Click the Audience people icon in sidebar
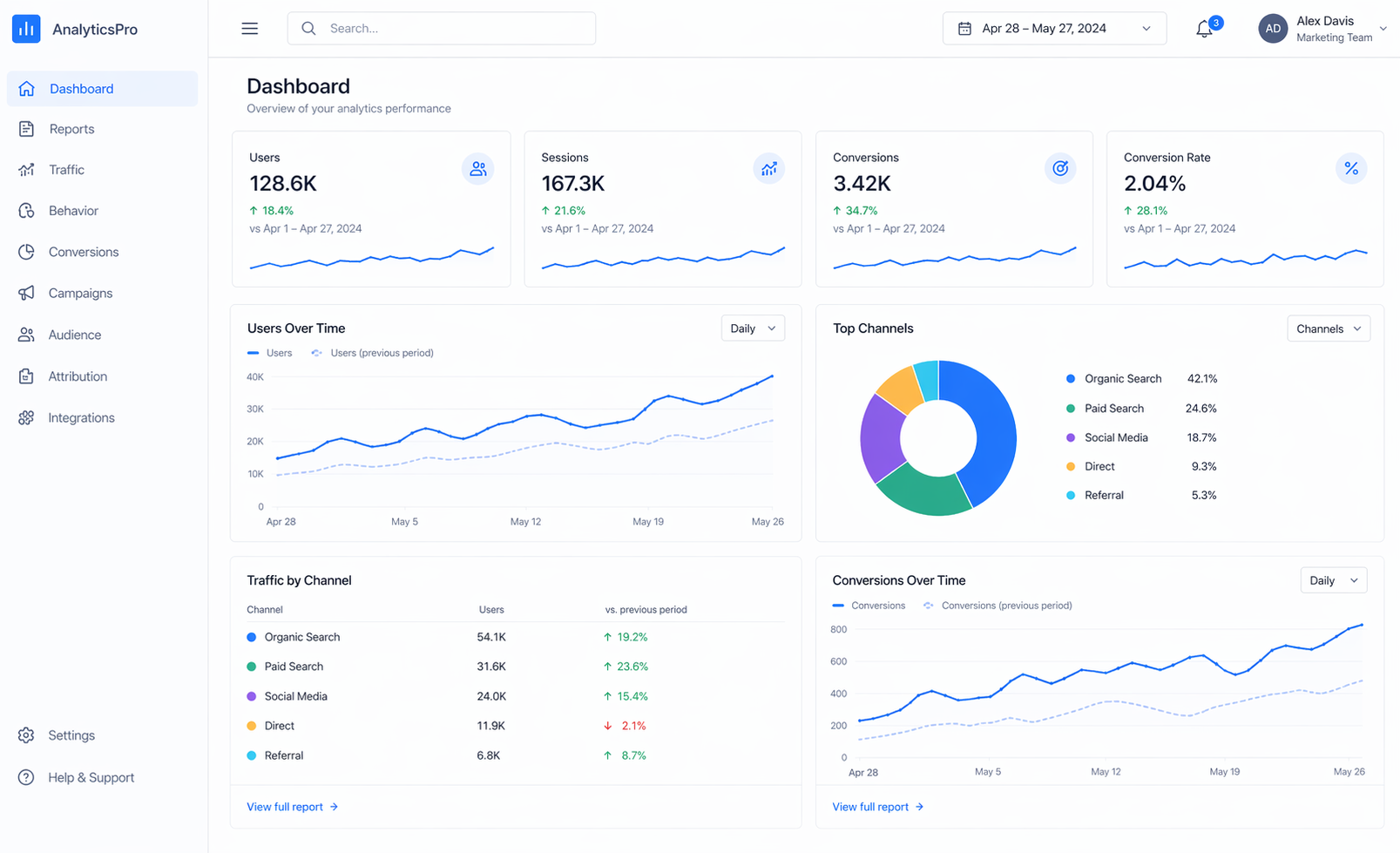The width and height of the screenshot is (1400, 853). (x=26, y=335)
